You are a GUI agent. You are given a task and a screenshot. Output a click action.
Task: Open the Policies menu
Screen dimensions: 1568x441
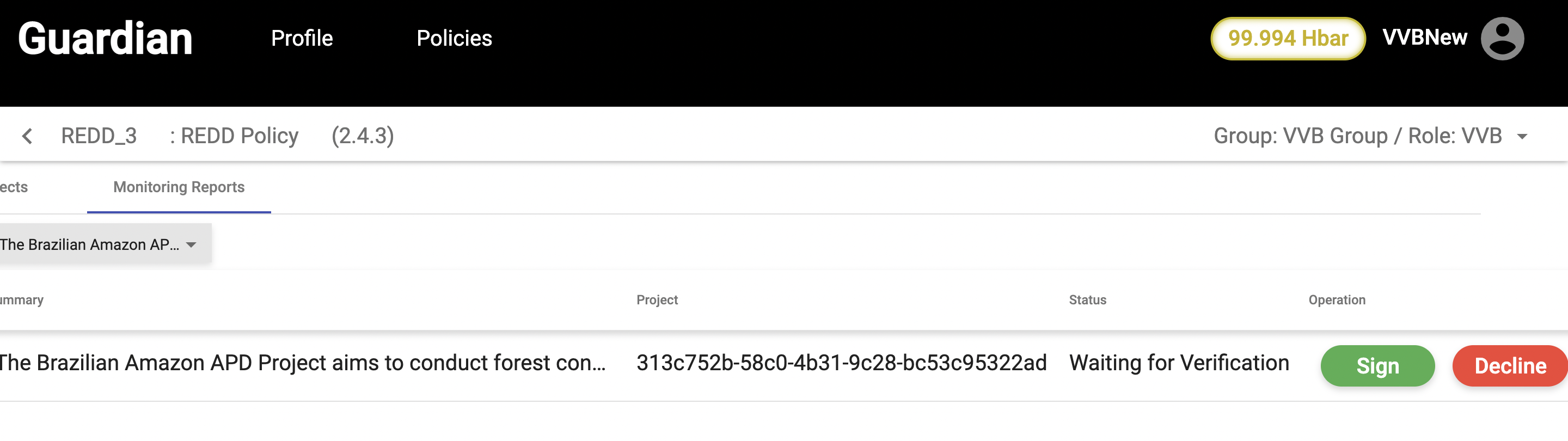tap(454, 38)
